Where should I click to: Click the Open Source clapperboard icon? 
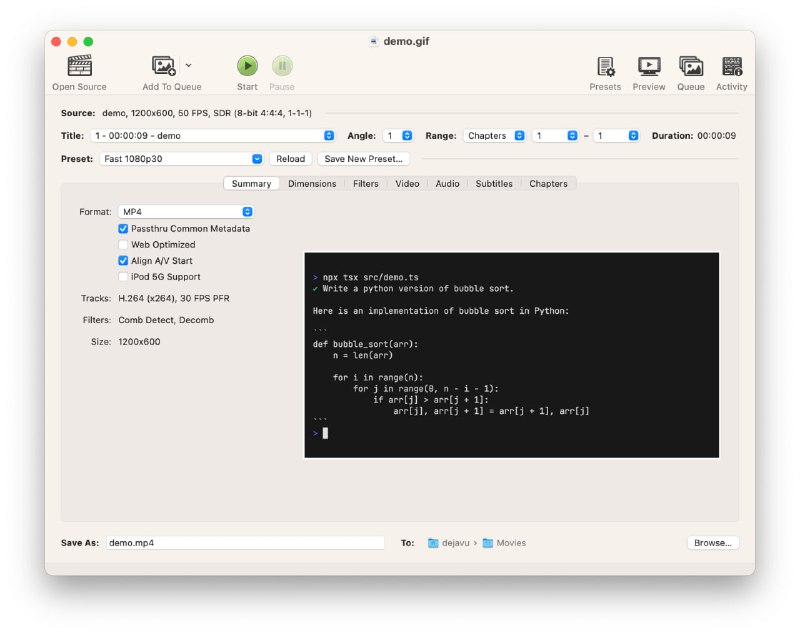click(79, 66)
